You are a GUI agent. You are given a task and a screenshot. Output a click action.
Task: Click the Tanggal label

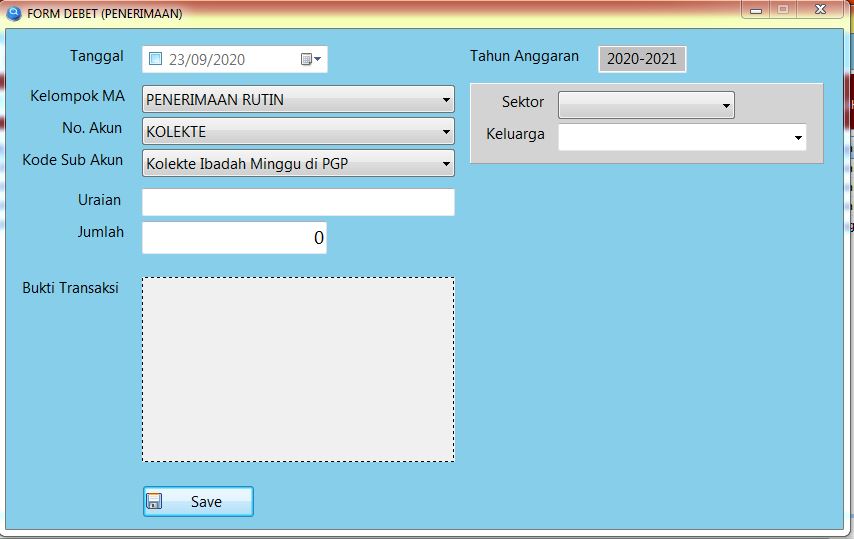coord(97,56)
